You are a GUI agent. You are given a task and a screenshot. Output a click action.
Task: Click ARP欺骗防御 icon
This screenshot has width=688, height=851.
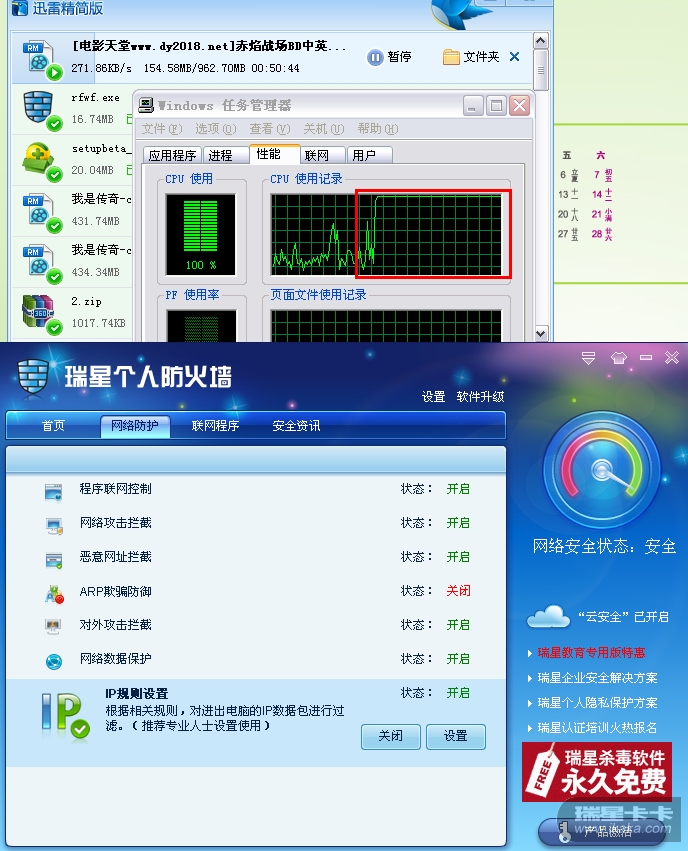[x=54, y=594]
